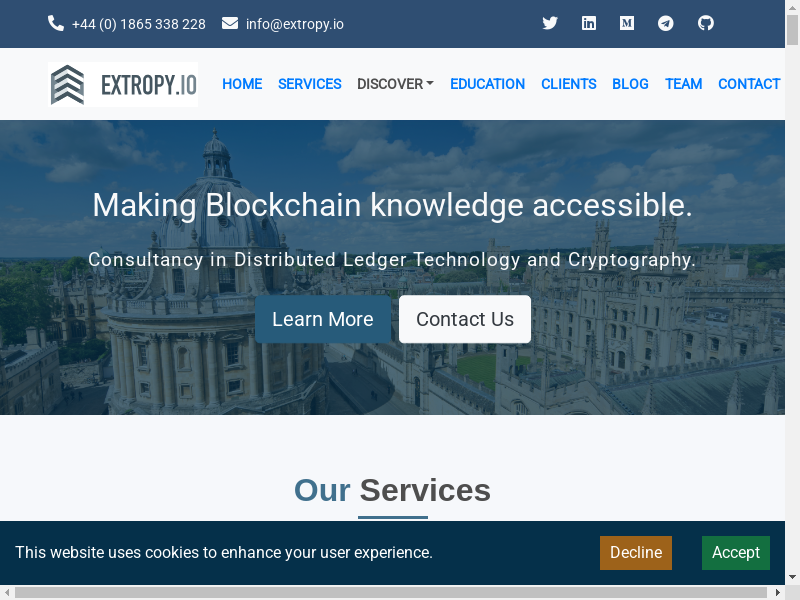Click the Learn More button
The height and width of the screenshot is (600, 800).
(323, 319)
